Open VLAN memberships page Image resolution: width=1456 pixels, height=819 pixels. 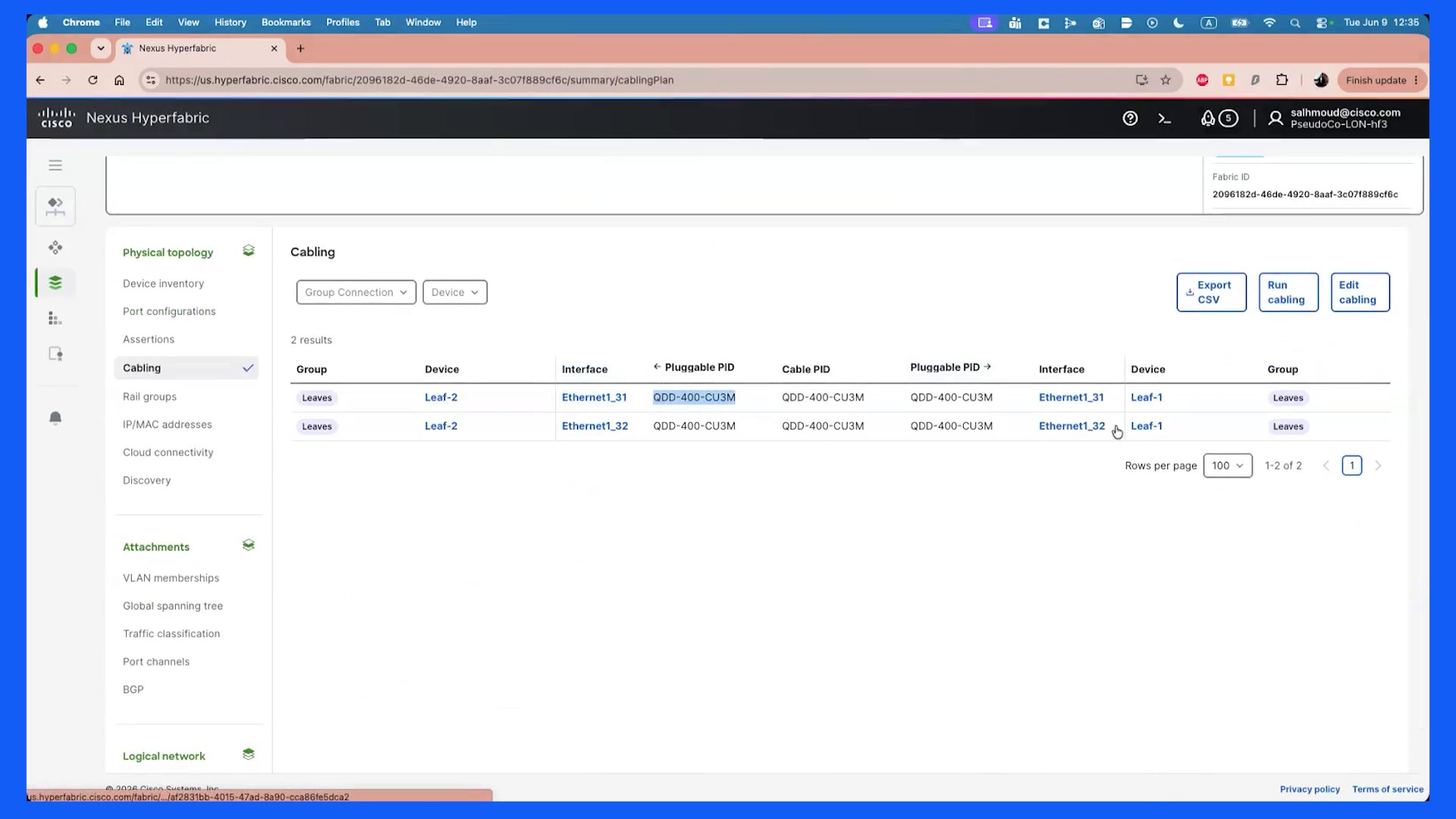[171, 578]
